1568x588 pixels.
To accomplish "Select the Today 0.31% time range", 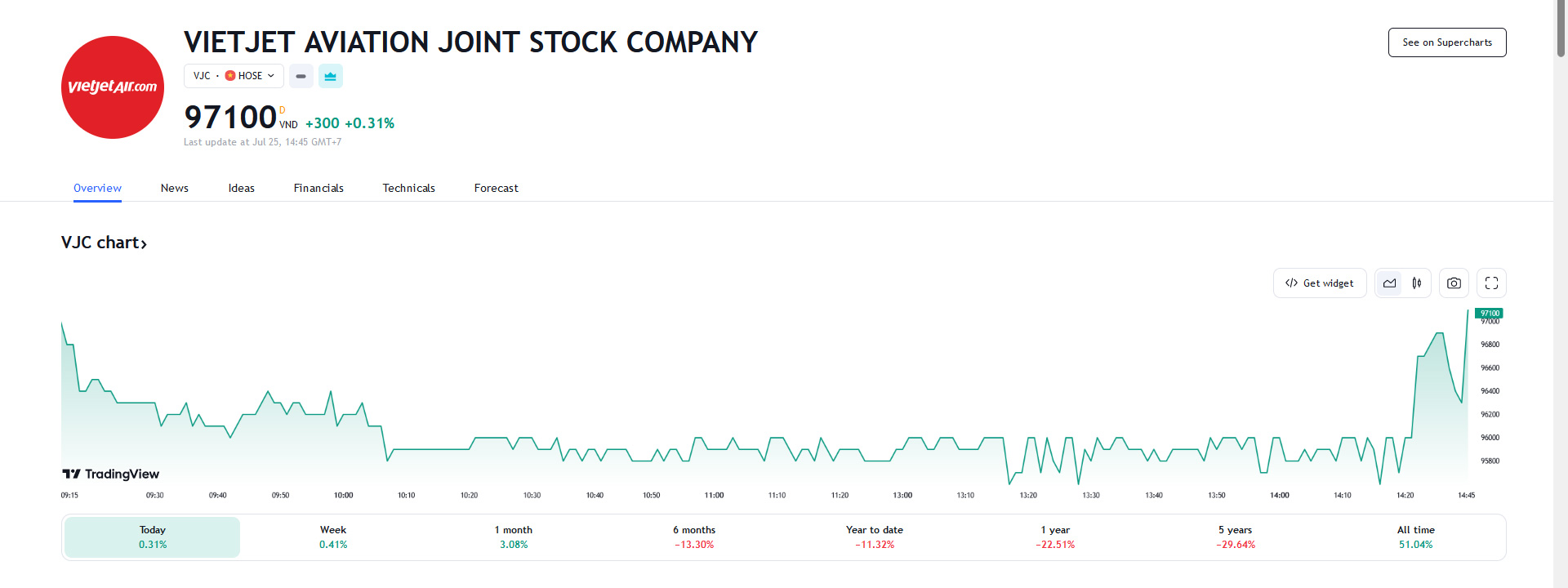I will [x=153, y=537].
